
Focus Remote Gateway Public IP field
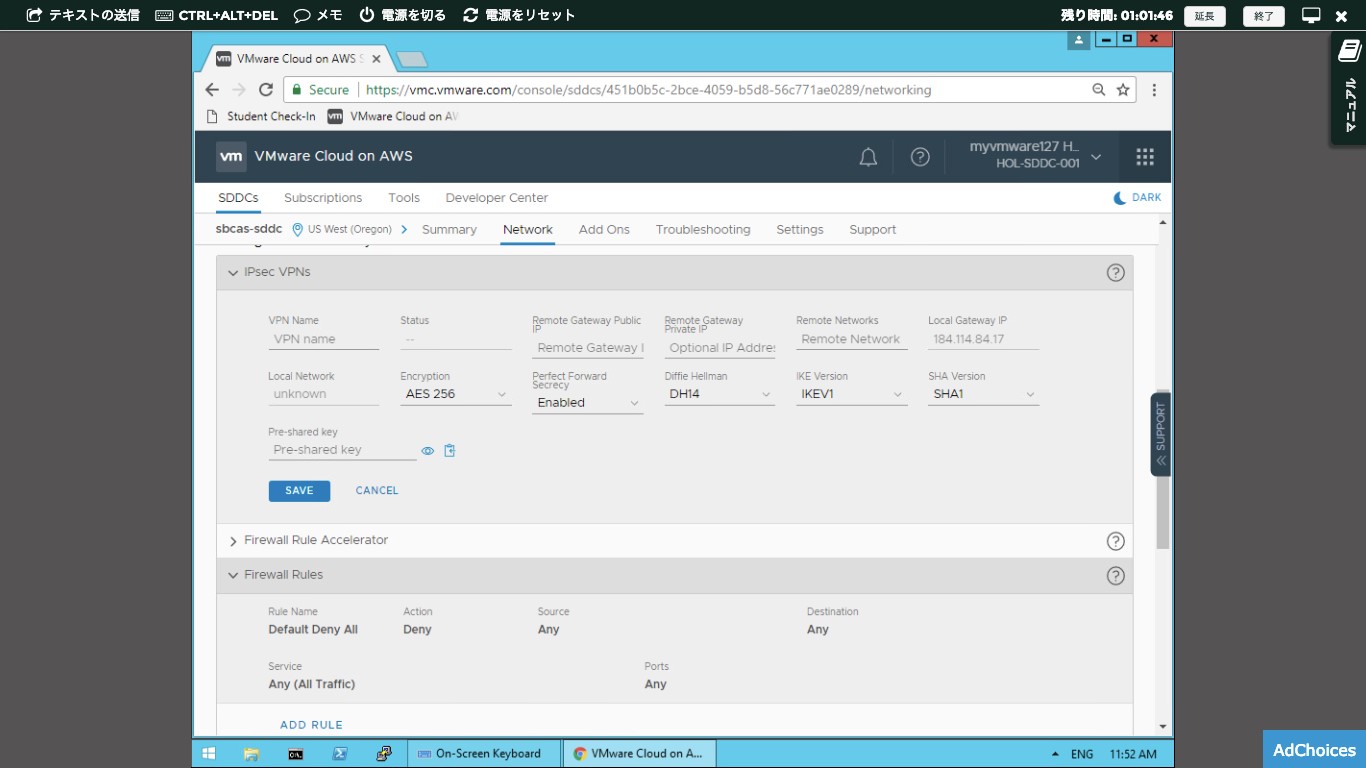[588, 348]
